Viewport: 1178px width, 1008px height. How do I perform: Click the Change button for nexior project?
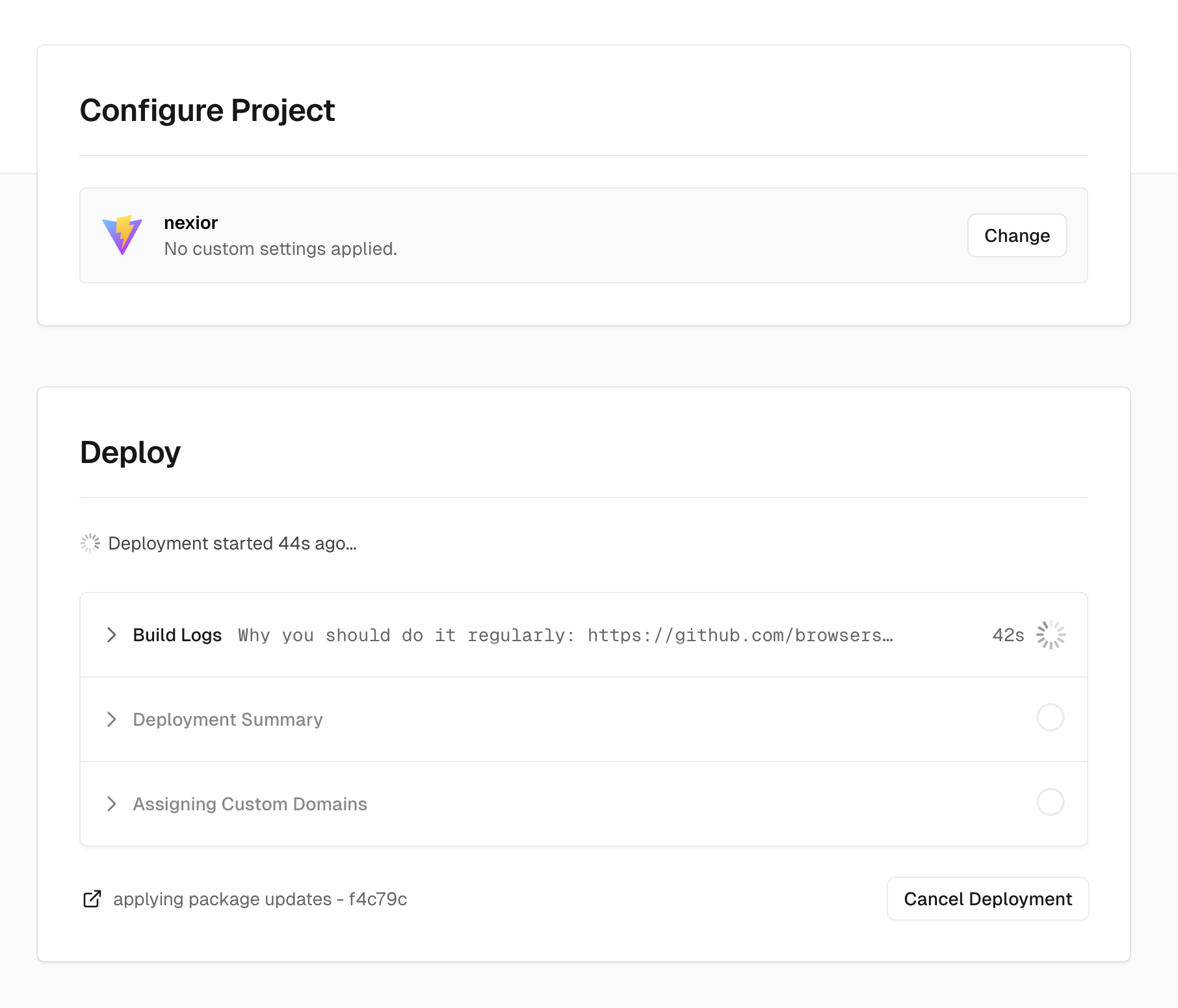point(1017,235)
